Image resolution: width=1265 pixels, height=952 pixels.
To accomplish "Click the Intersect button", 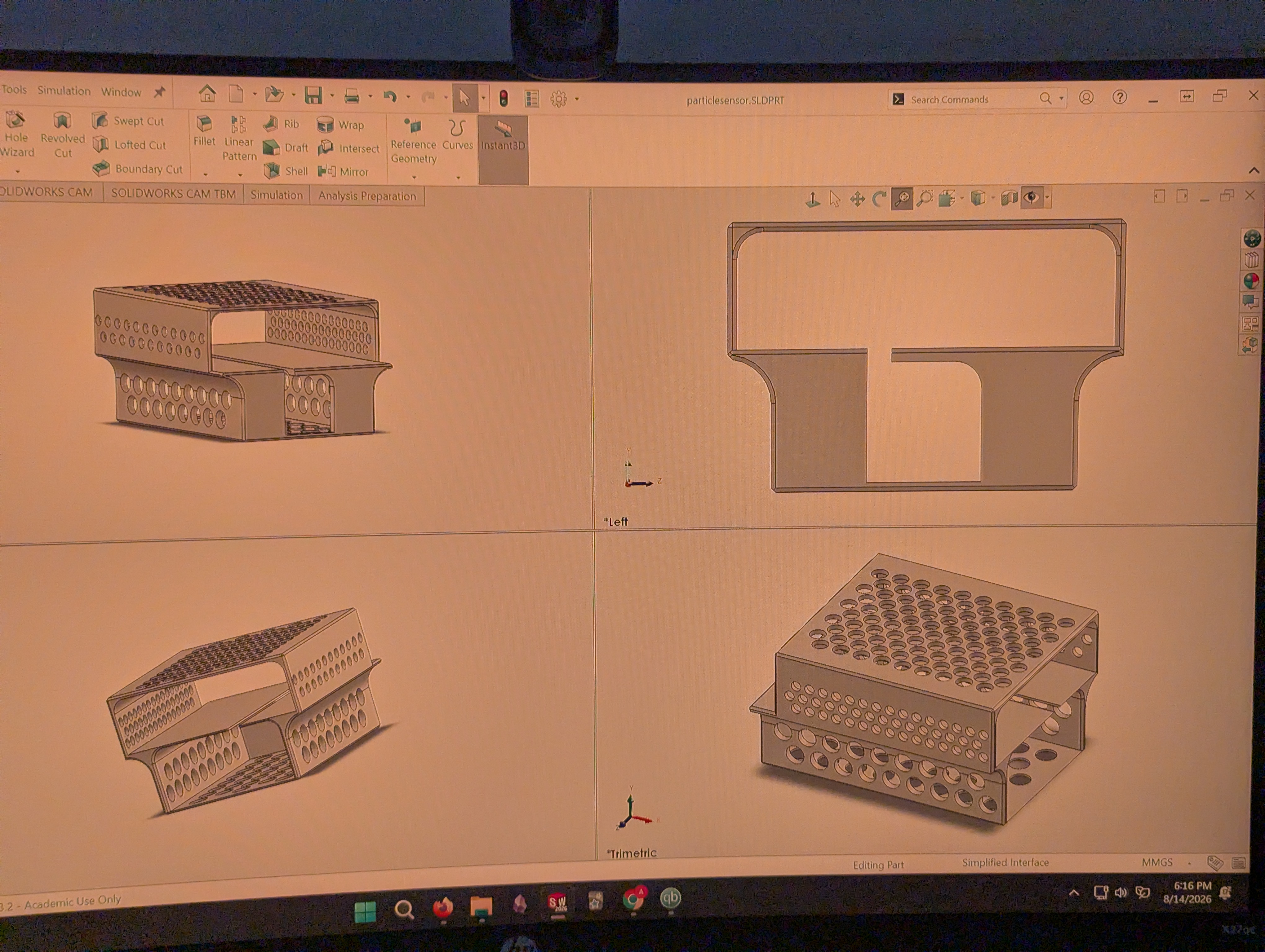I will [x=348, y=148].
